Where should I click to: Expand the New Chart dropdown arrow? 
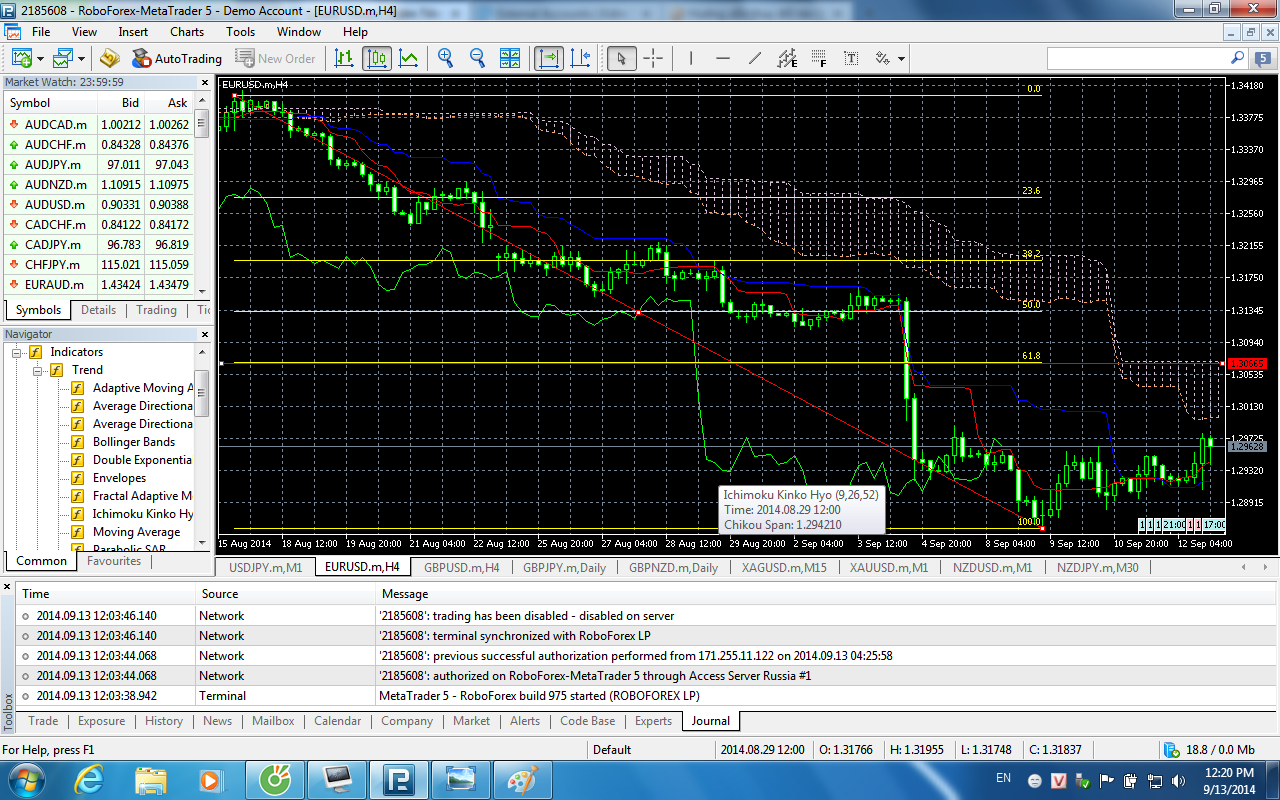pos(41,58)
